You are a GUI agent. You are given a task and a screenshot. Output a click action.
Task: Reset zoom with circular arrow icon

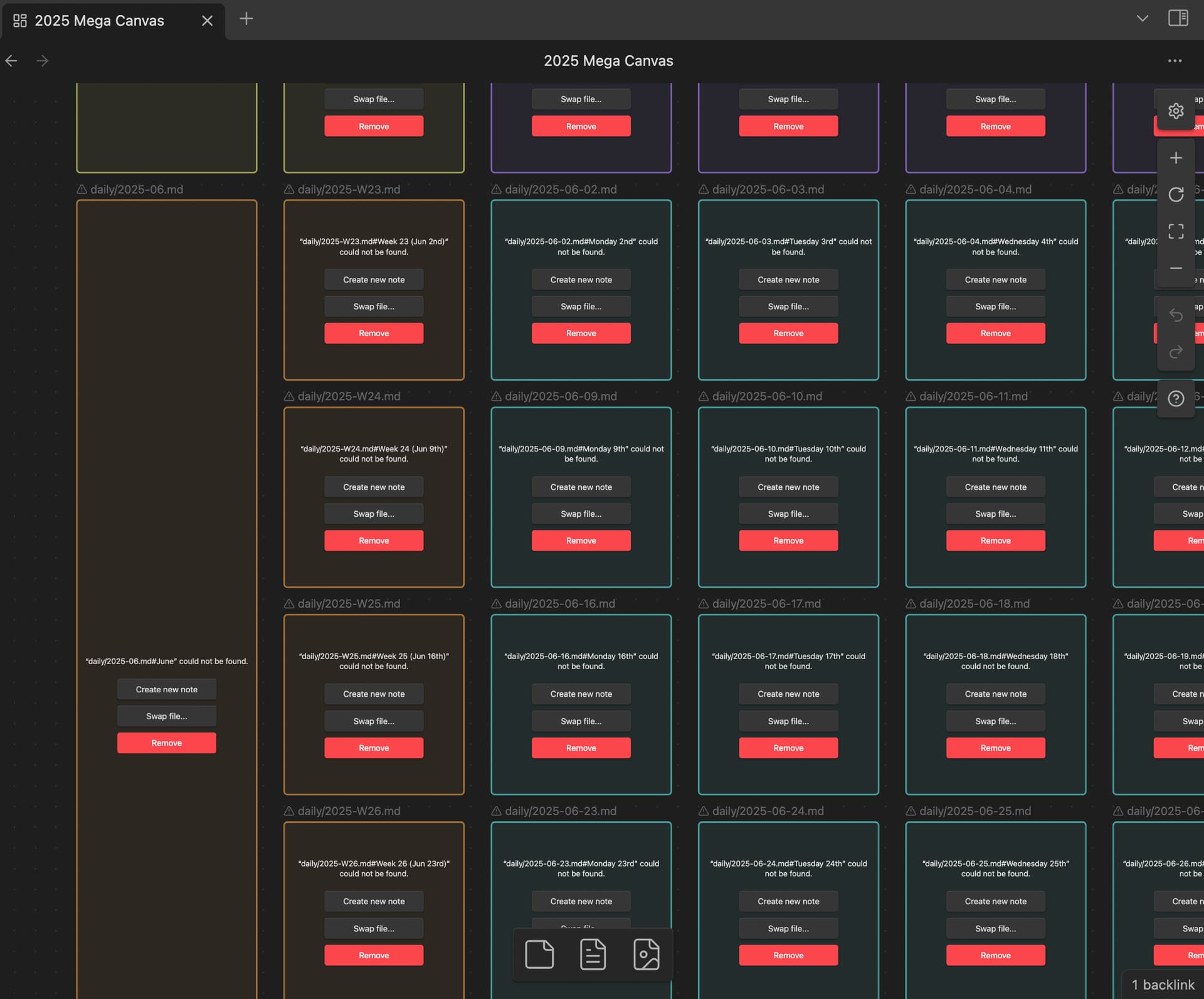click(x=1176, y=194)
